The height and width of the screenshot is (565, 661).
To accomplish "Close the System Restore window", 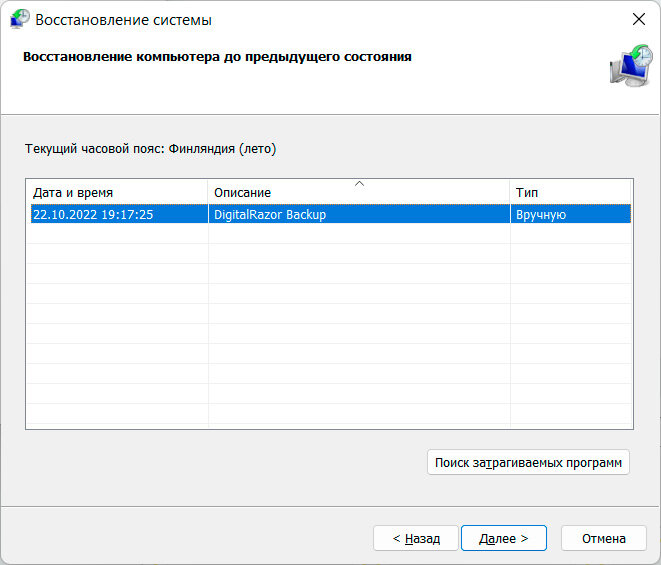I will (x=639, y=19).
